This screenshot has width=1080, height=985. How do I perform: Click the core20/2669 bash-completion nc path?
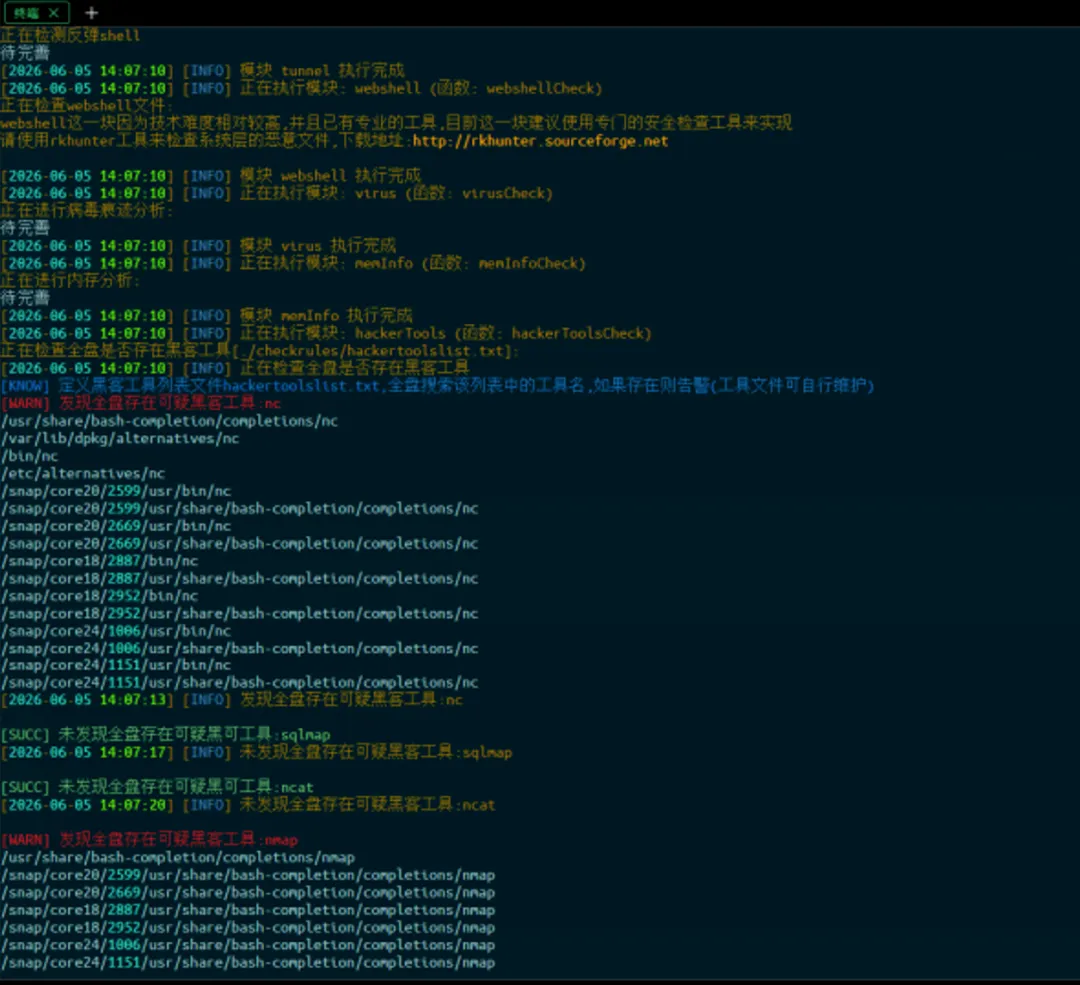pyautogui.click(x=240, y=543)
